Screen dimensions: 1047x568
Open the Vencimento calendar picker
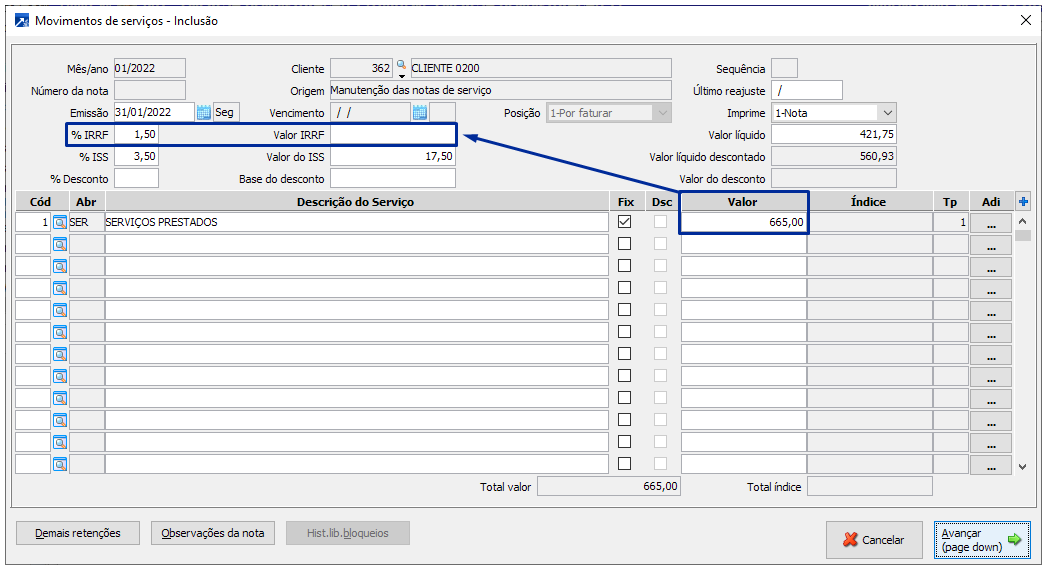pos(419,112)
